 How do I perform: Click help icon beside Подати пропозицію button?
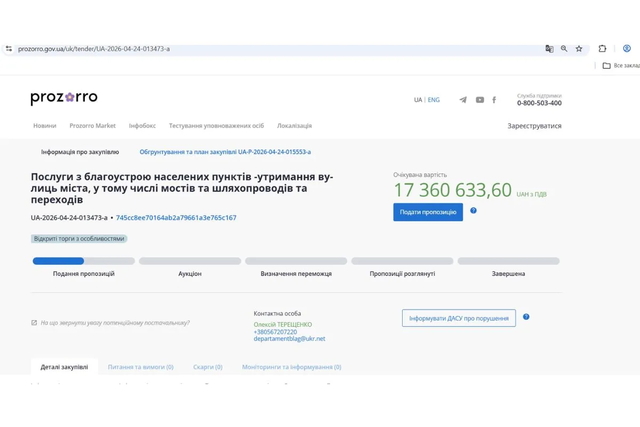click(473, 211)
